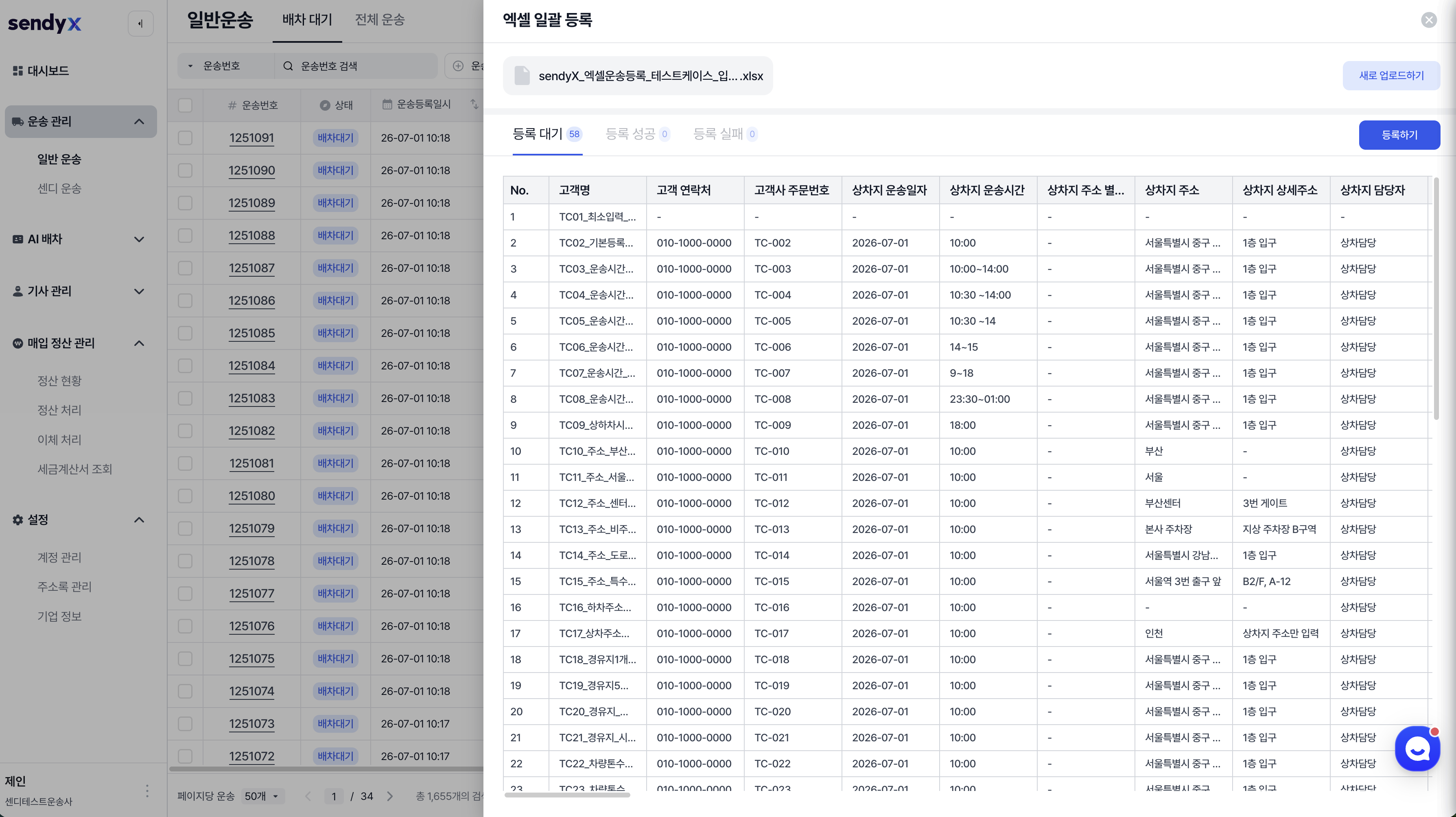Open 주소록 관리 in the sidebar
Viewport: 1456px width, 817px height.
pos(64,586)
